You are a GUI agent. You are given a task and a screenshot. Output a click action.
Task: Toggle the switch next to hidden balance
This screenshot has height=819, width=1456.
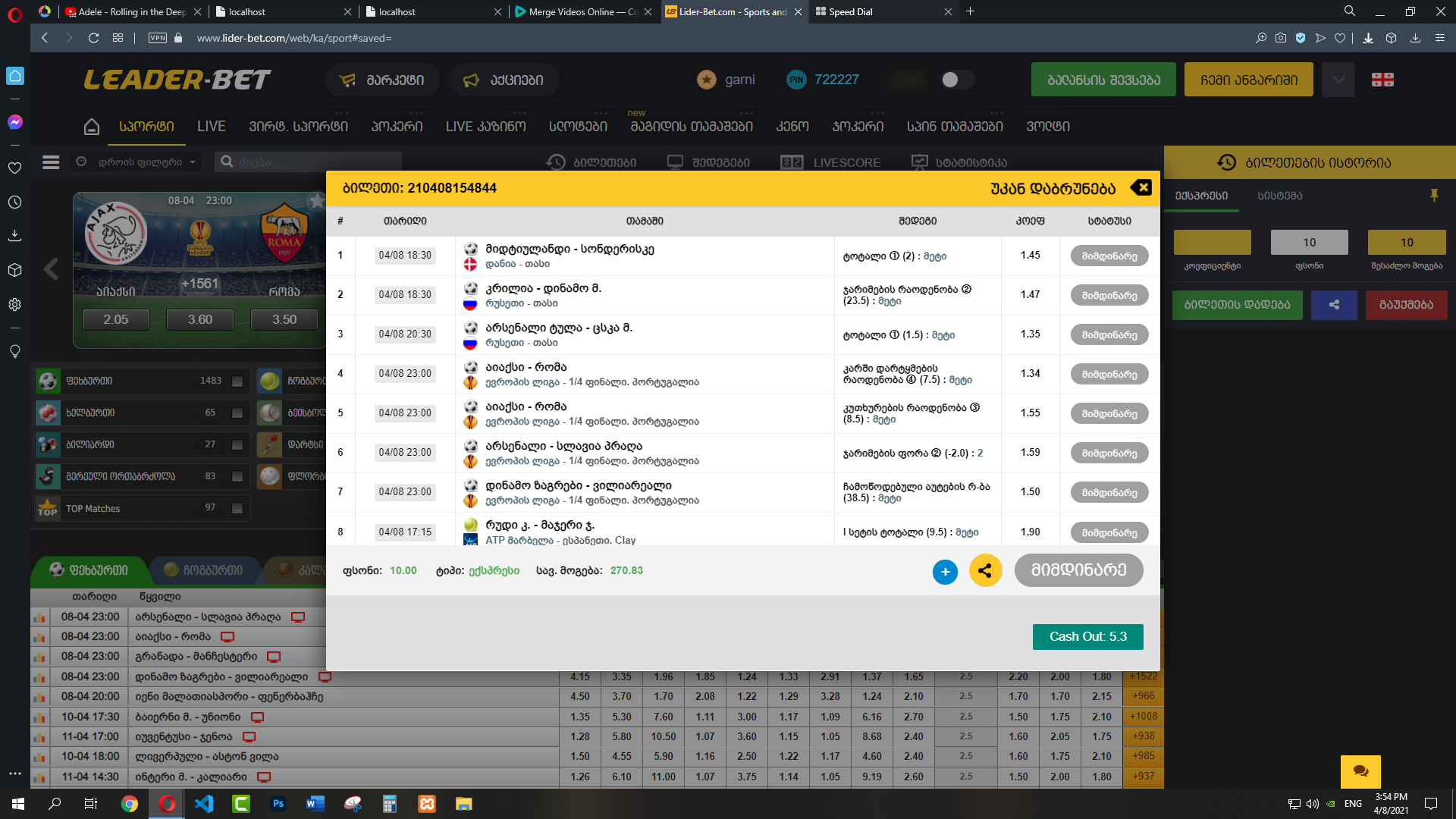click(x=957, y=80)
